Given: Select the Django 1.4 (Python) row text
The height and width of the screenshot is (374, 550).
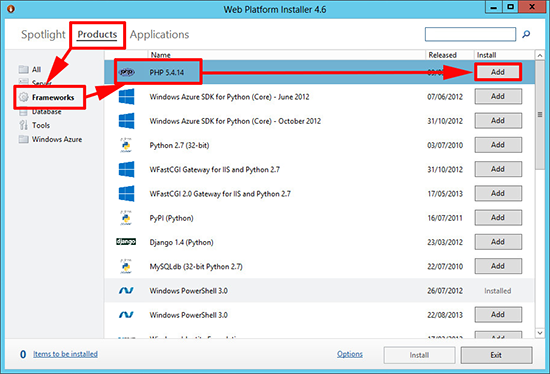Looking at the screenshot, I should [181, 242].
